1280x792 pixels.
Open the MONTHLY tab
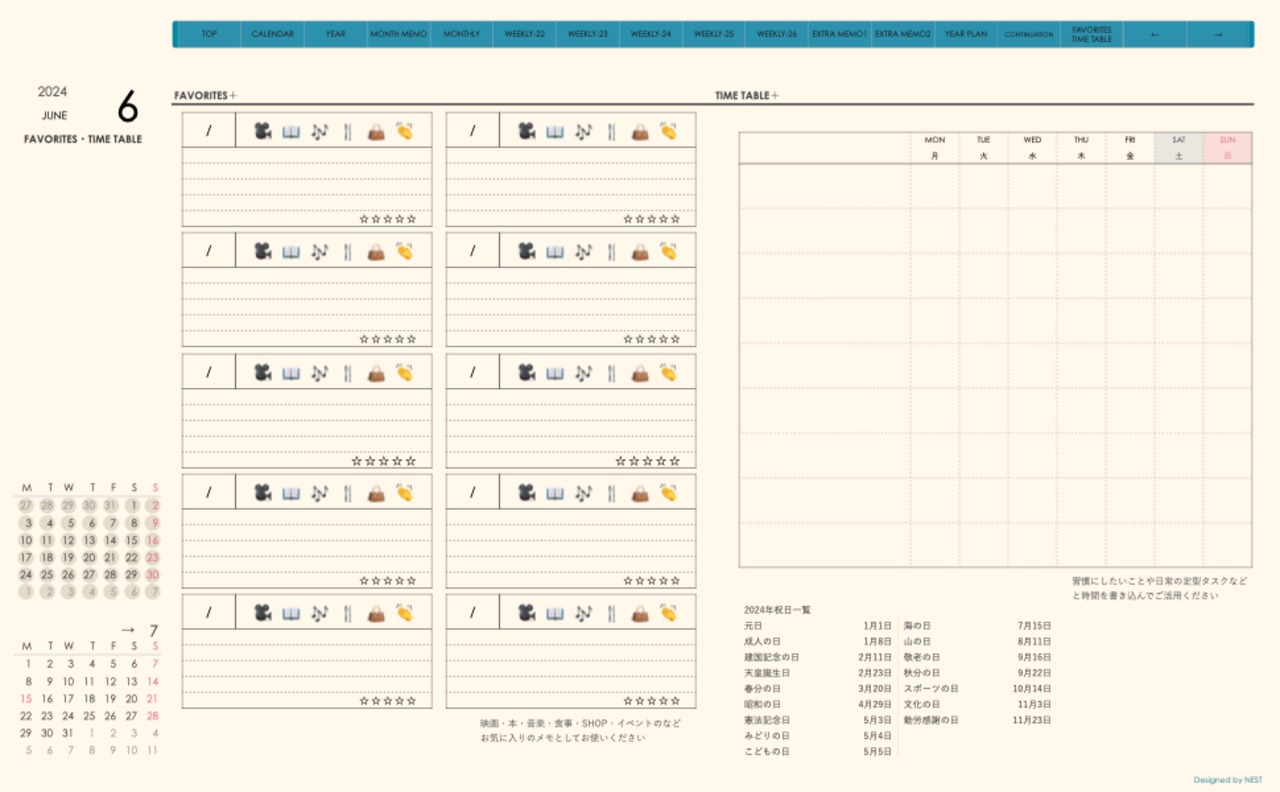click(x=461, y=34)
